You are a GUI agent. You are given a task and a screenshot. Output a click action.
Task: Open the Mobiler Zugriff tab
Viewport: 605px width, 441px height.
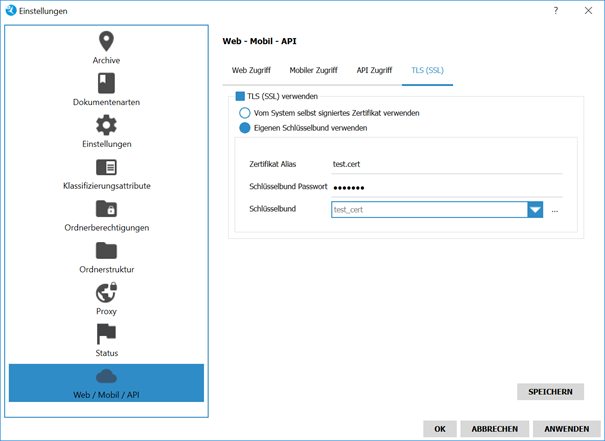(x=314, y=71)
